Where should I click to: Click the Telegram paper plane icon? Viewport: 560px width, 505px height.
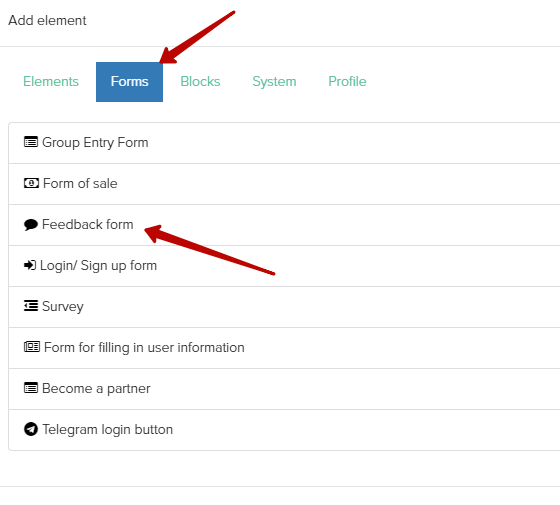point(31,429)
